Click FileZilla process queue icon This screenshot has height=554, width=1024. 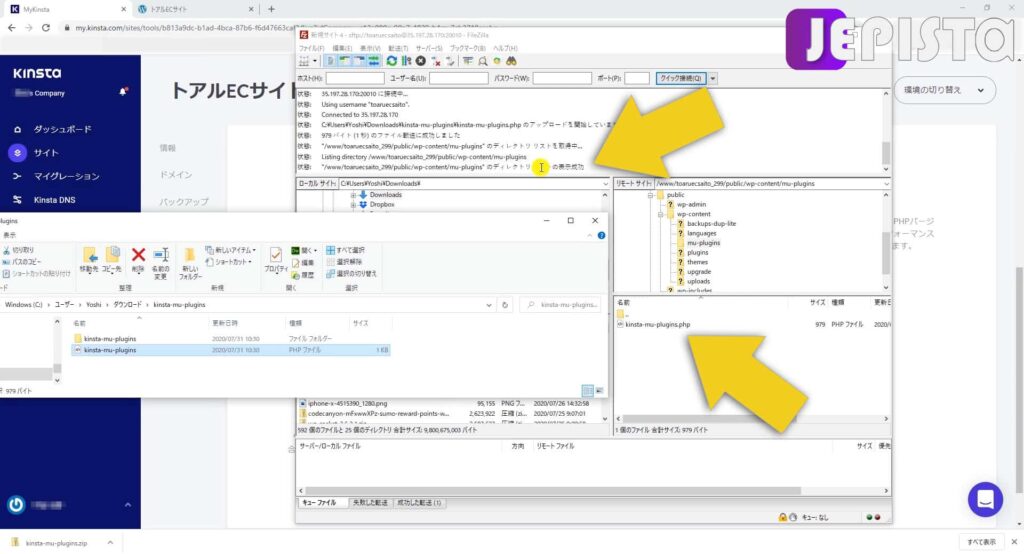406,61
